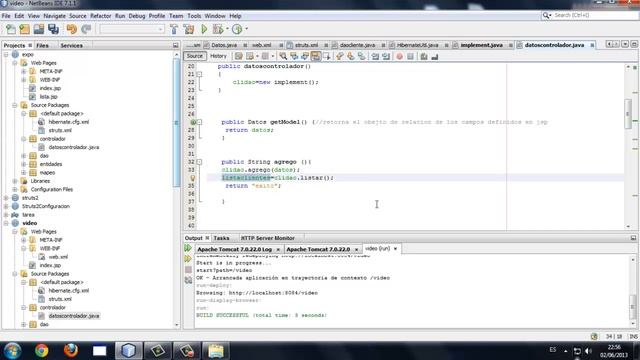This screenshot has height=360, width=640.
Task: Select web.xml under video WEB-INF
Action: [x=58, y=257]
